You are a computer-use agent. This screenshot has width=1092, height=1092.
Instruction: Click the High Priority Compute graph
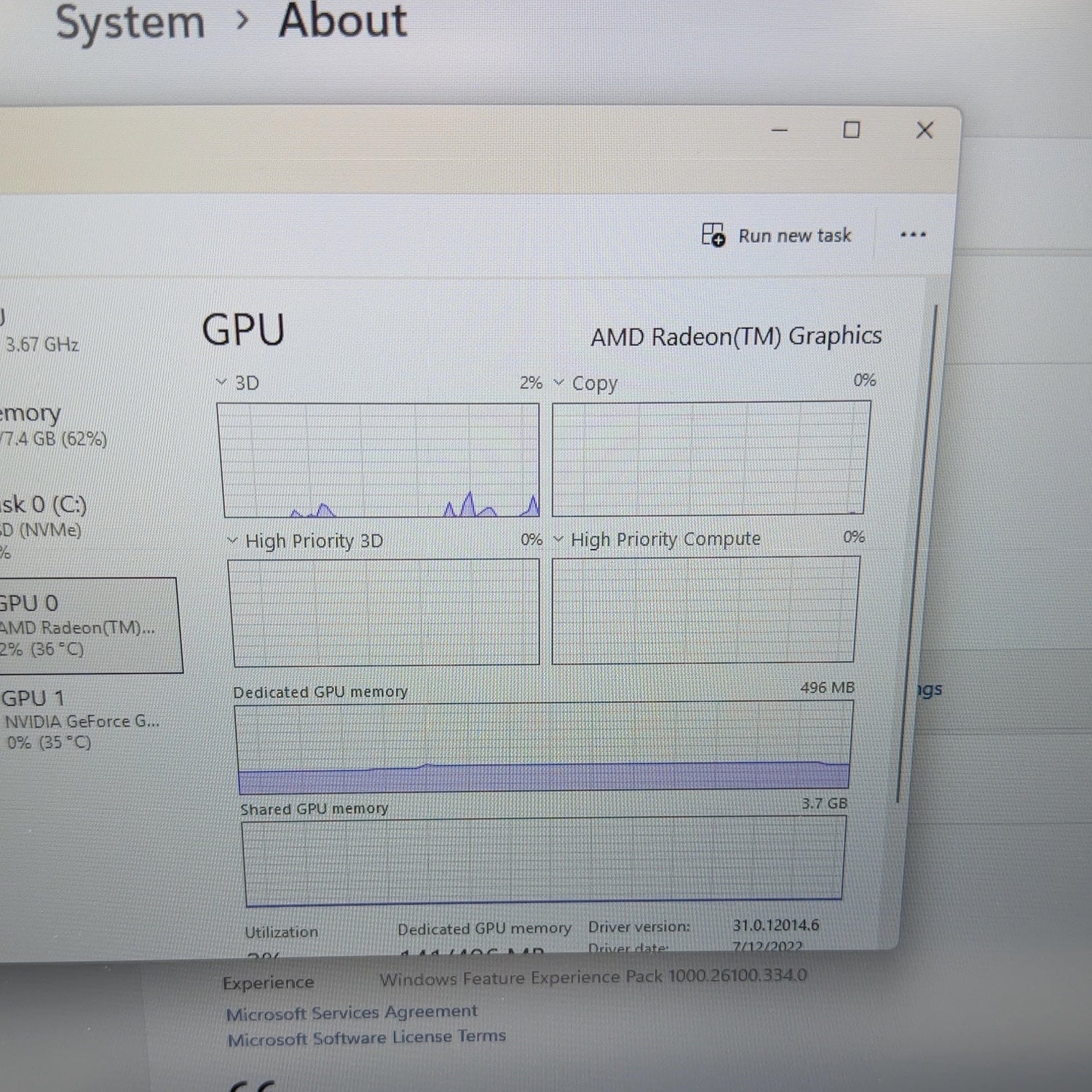point(705,610)
